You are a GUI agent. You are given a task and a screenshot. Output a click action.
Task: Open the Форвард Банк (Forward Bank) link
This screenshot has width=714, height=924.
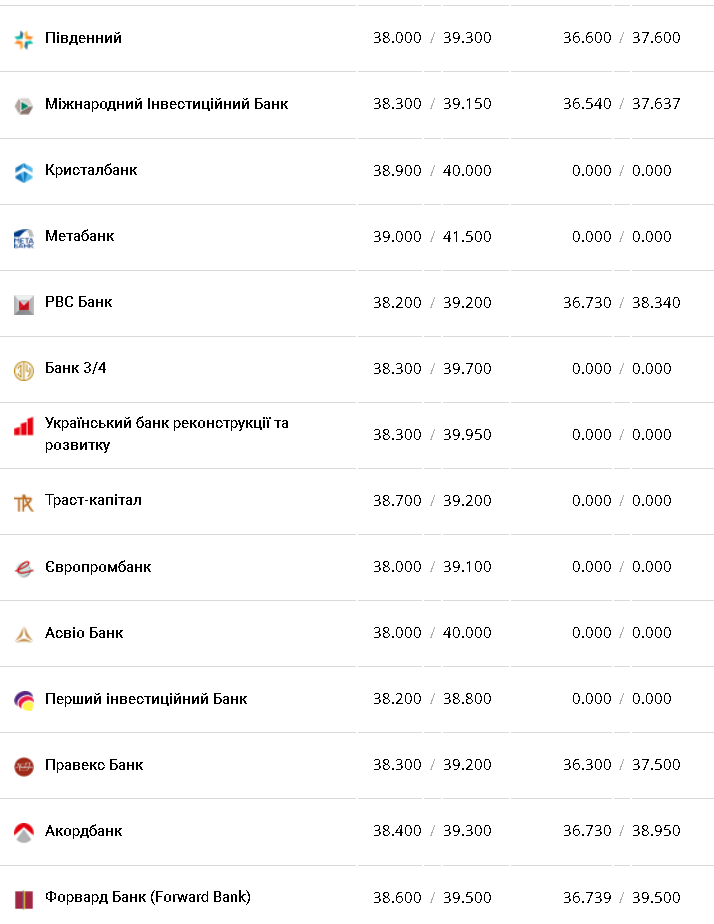[x=147, y=897]
